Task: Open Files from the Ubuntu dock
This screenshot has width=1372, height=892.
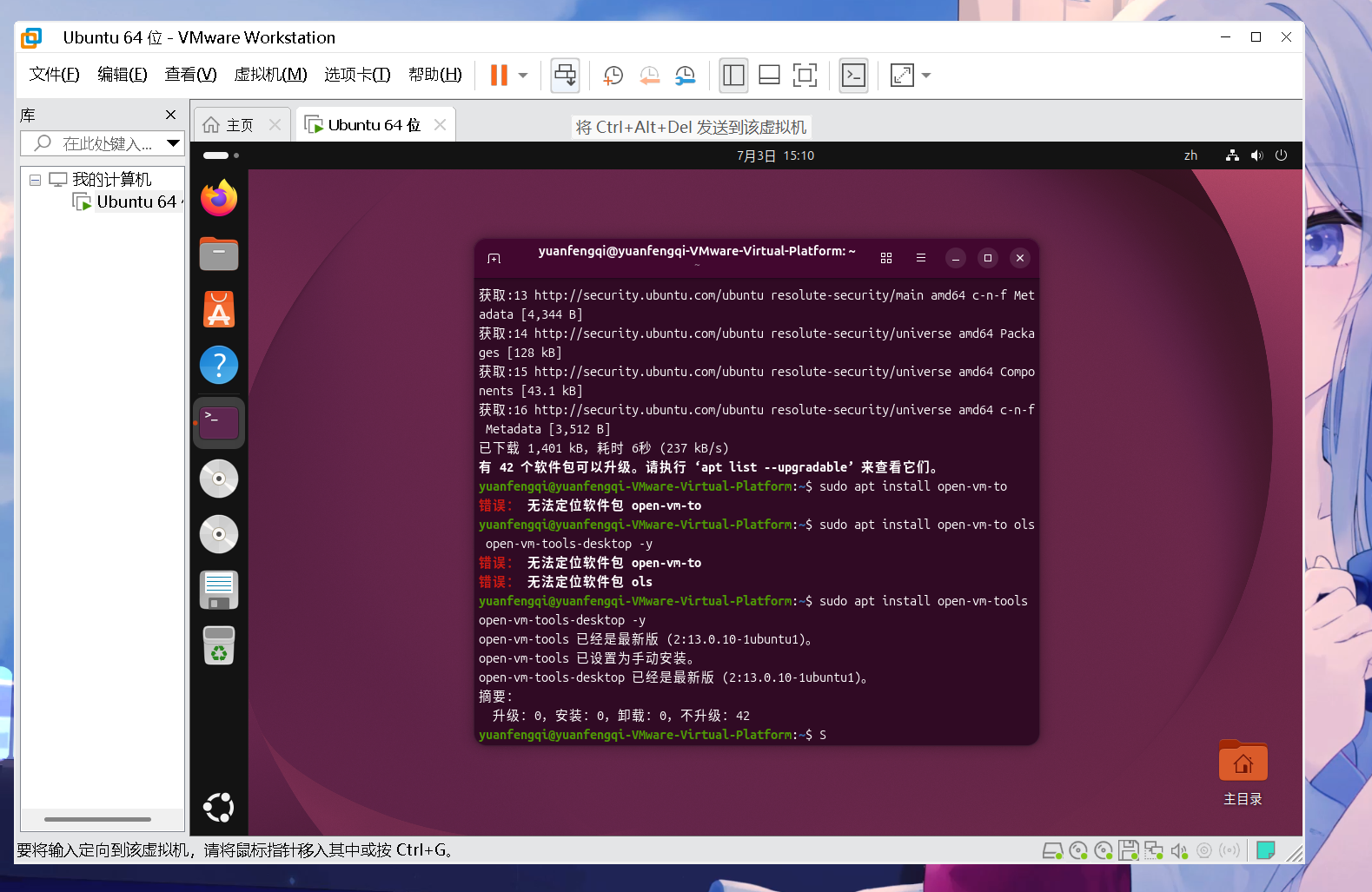Action: [x=219, y=254]
